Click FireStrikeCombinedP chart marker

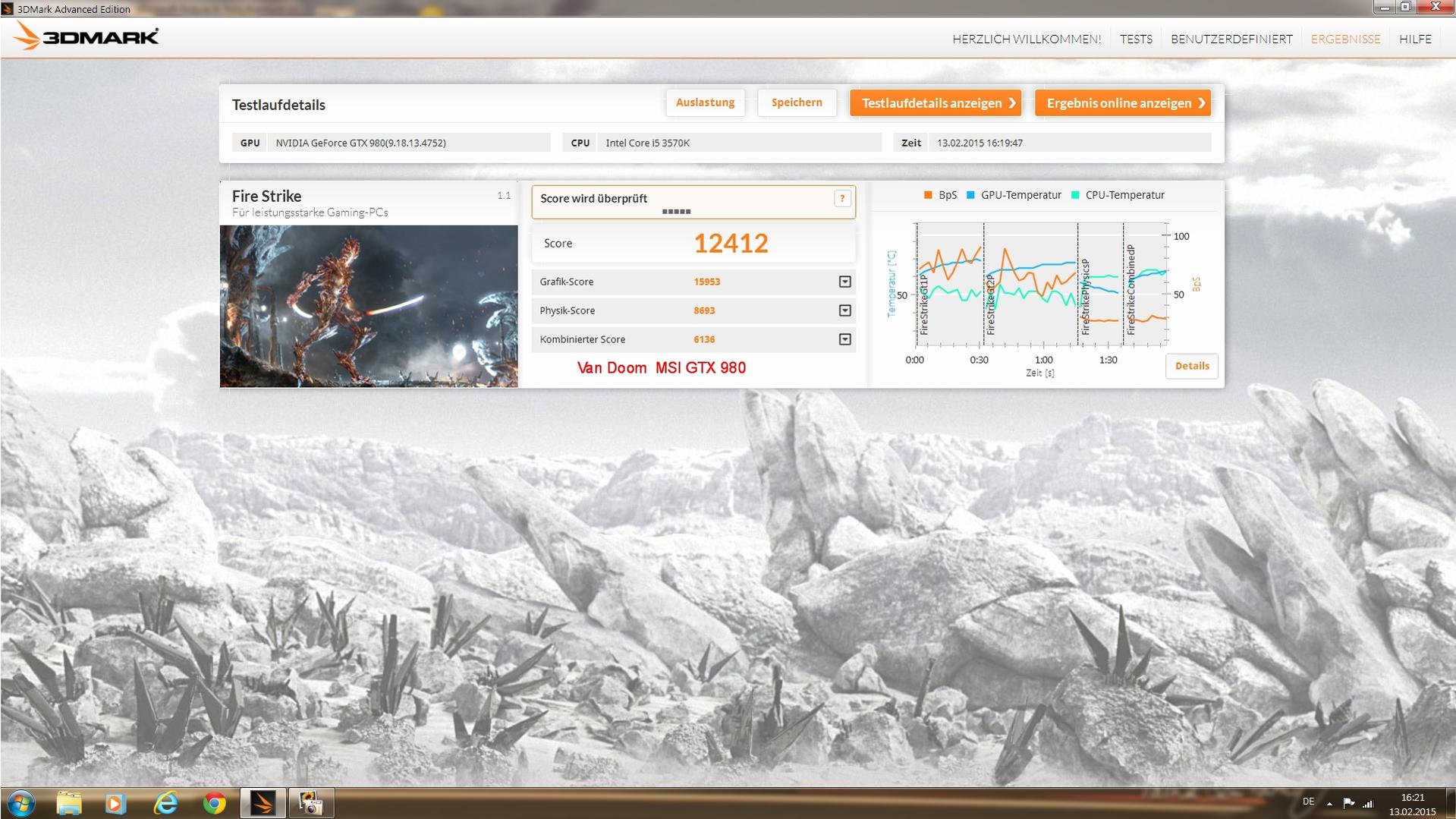pyautogui.click(x=1131, y=289)
